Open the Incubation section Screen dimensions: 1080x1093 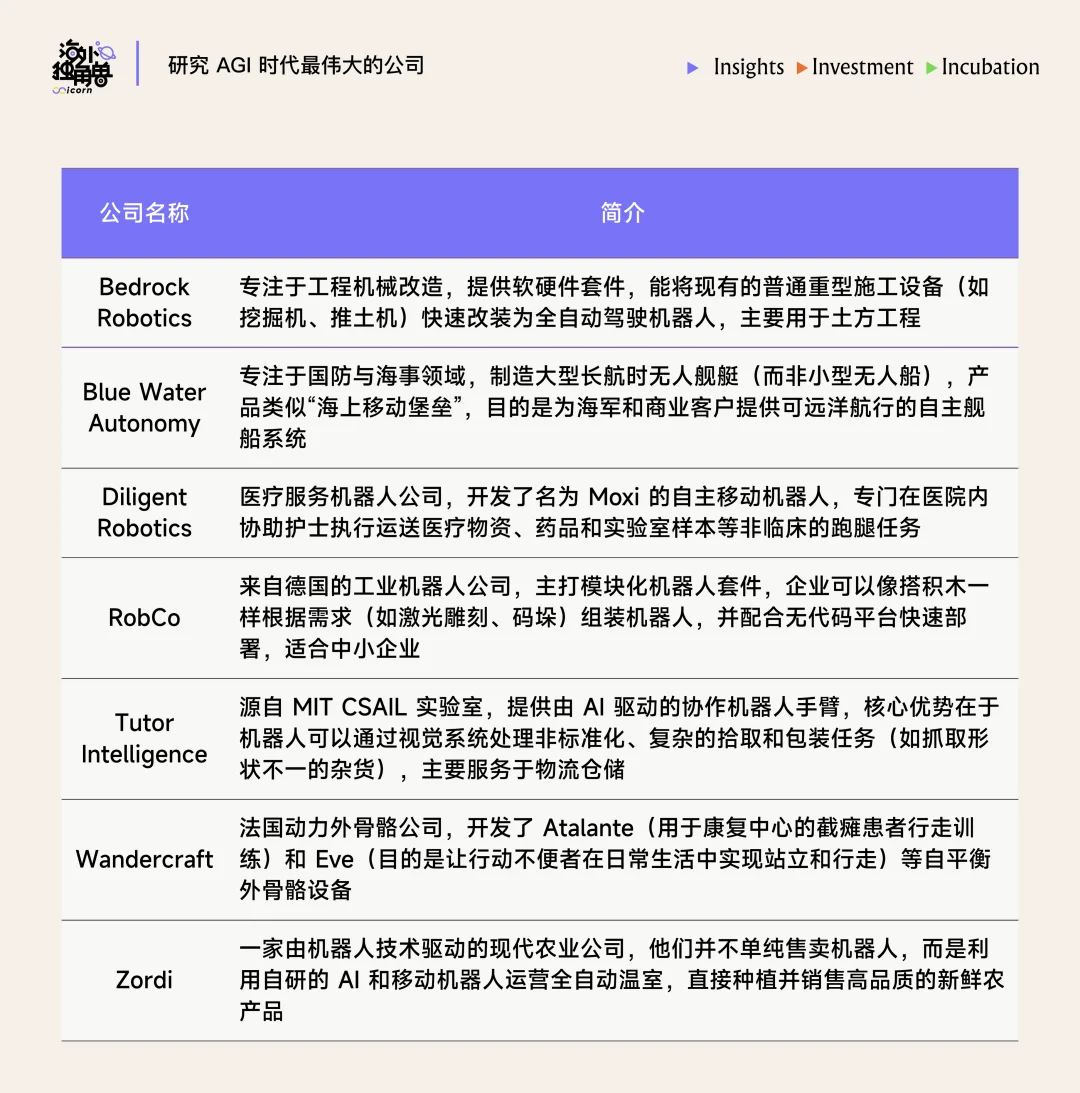click(x=990, y=68)
